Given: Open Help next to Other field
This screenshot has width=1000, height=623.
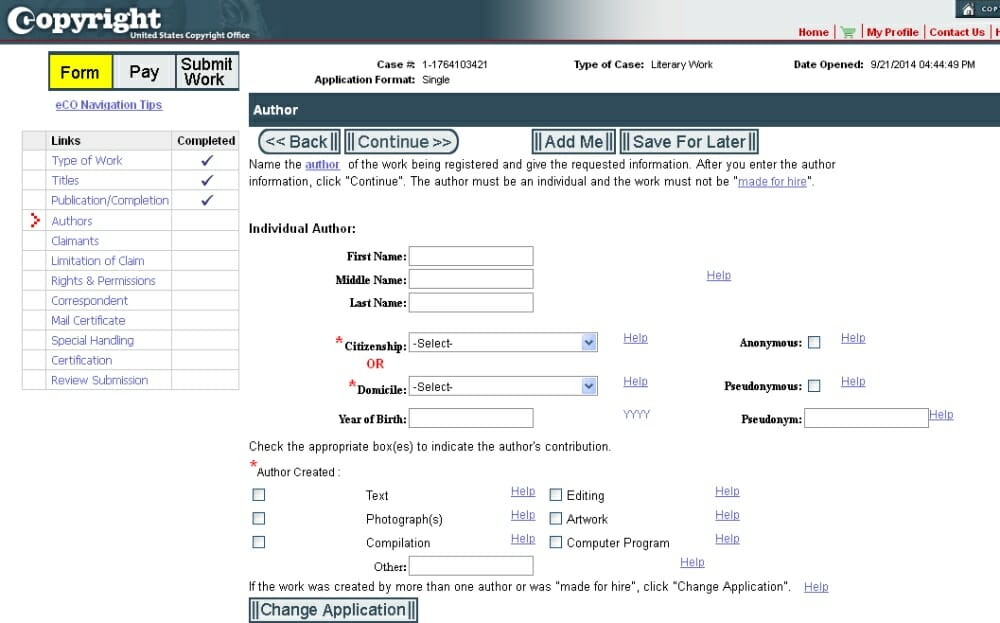Looking at the screenshot, I should 692,562.
